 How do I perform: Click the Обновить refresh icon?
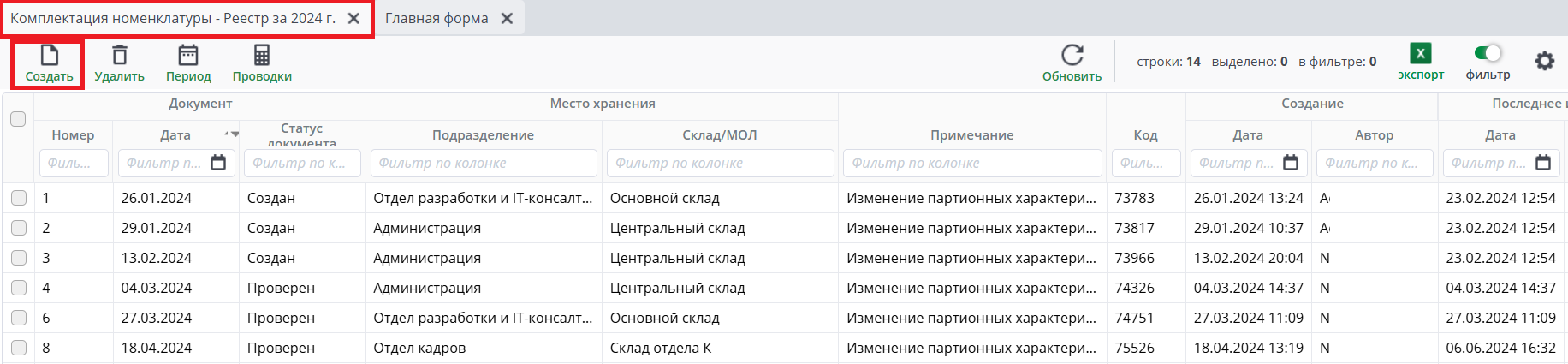[1072, 57]
